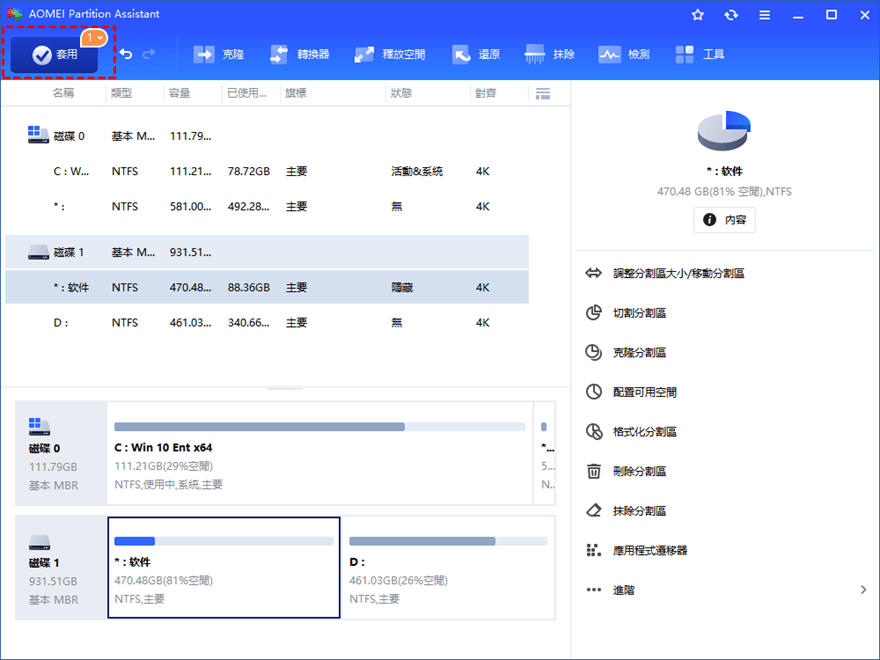880x660 pixels.
Task: Click the trash can delete icon
Action: pyautogui.click(x=594, y=471)
